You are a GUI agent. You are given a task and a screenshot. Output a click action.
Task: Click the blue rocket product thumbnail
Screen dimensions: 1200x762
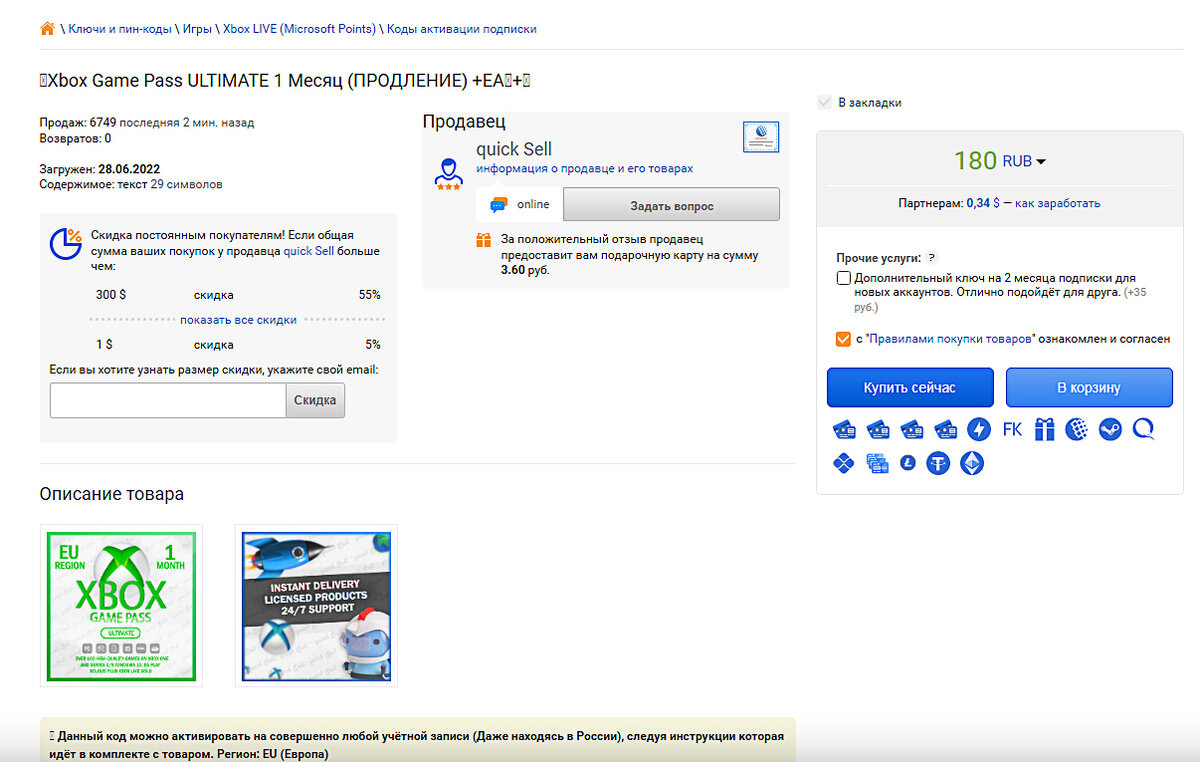(316, 606)
